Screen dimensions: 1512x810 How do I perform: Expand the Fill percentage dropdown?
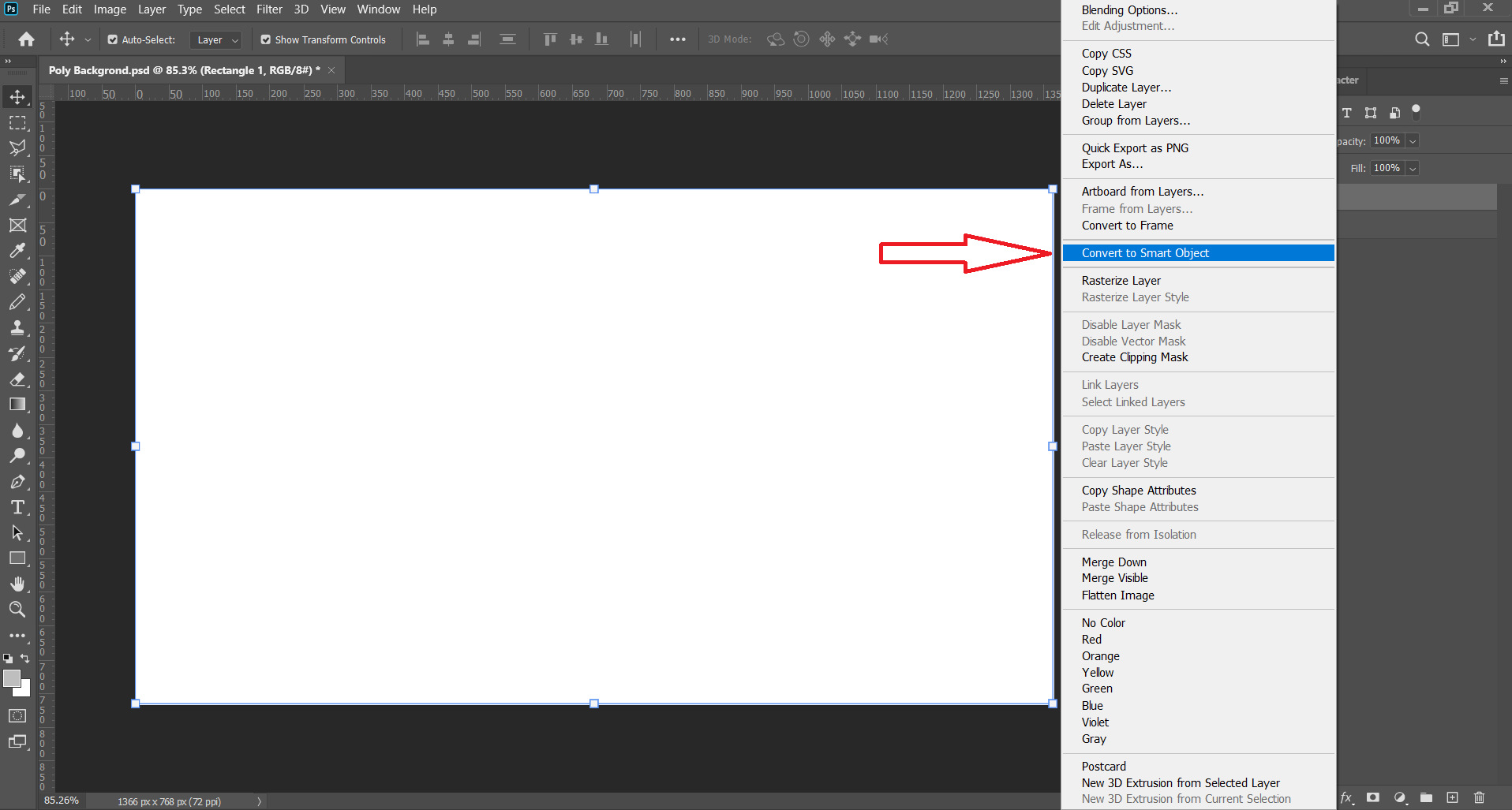click(1413, 168)
